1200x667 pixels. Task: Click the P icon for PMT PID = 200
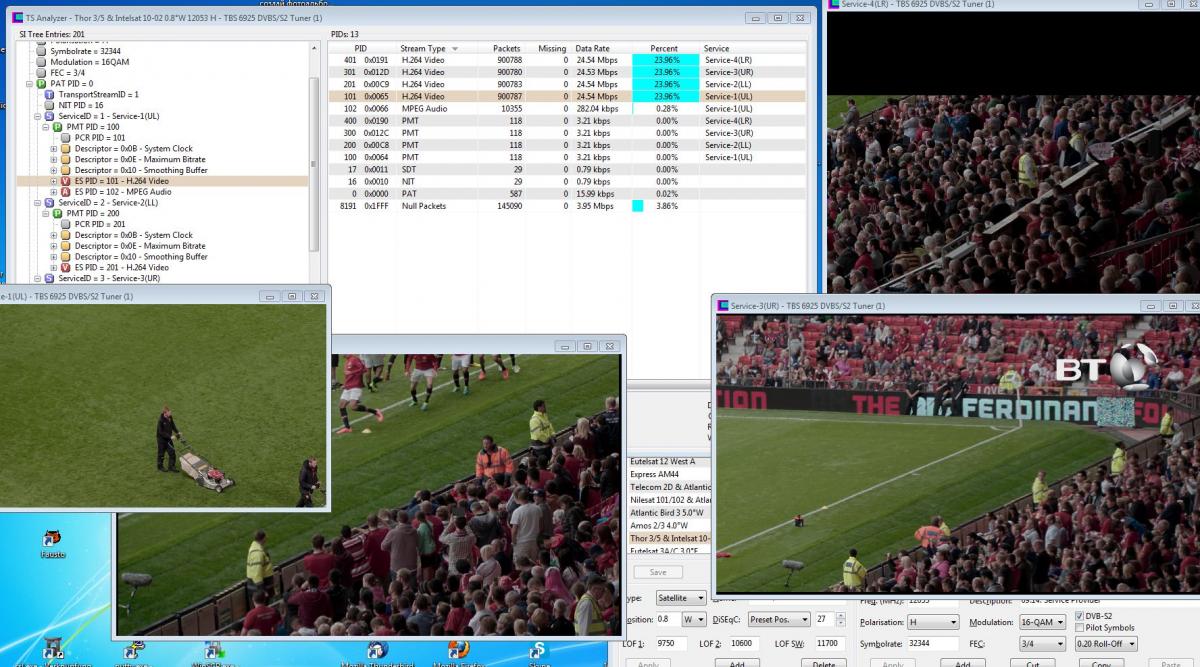point(57,214)
